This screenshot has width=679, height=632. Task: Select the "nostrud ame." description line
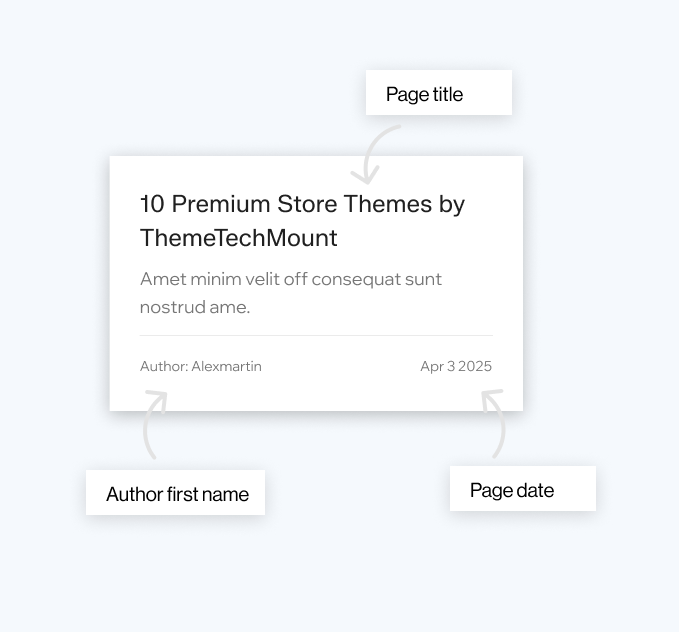coord(195,307)
